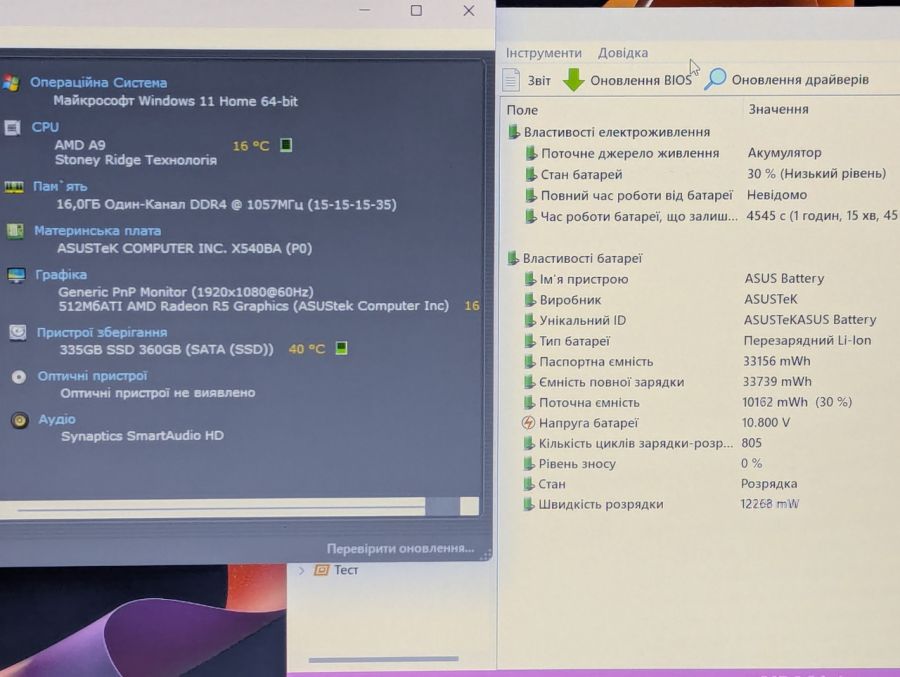Image resolution: width=900 pixels, height=677 pixels.
Task: Open the Оптичні пристрої section
Action: [92, 376]
